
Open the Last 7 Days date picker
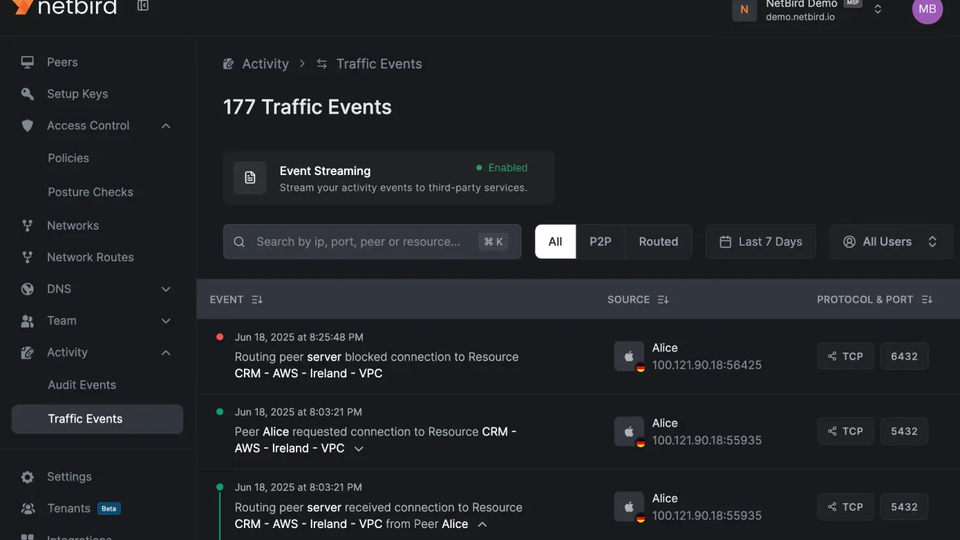pos(761,242)
